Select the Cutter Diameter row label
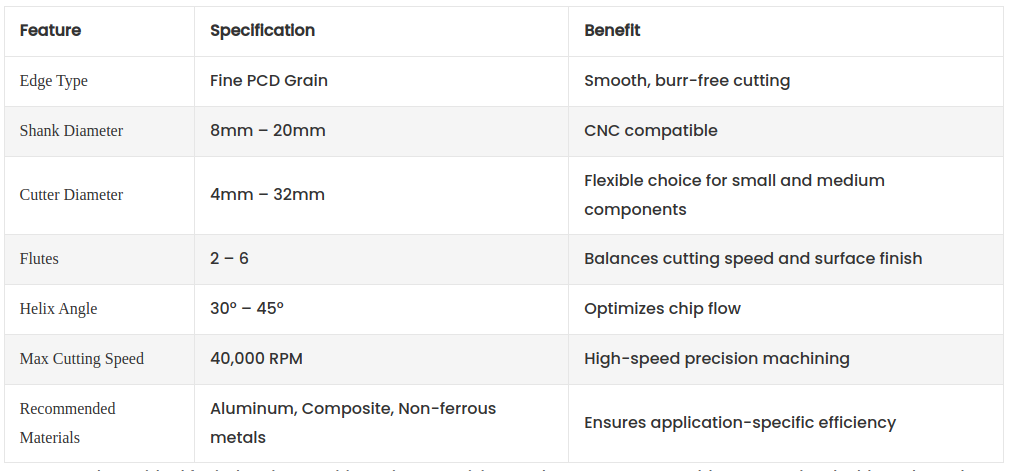 click(71, 195)
